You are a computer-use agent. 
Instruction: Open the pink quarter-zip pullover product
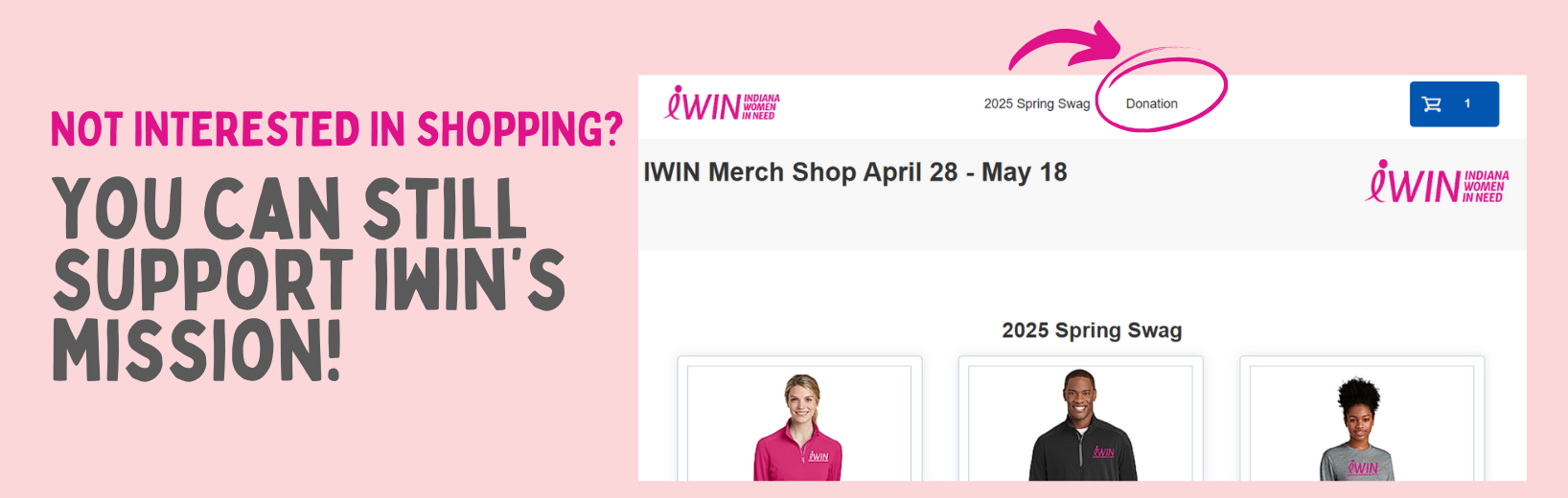799,422
